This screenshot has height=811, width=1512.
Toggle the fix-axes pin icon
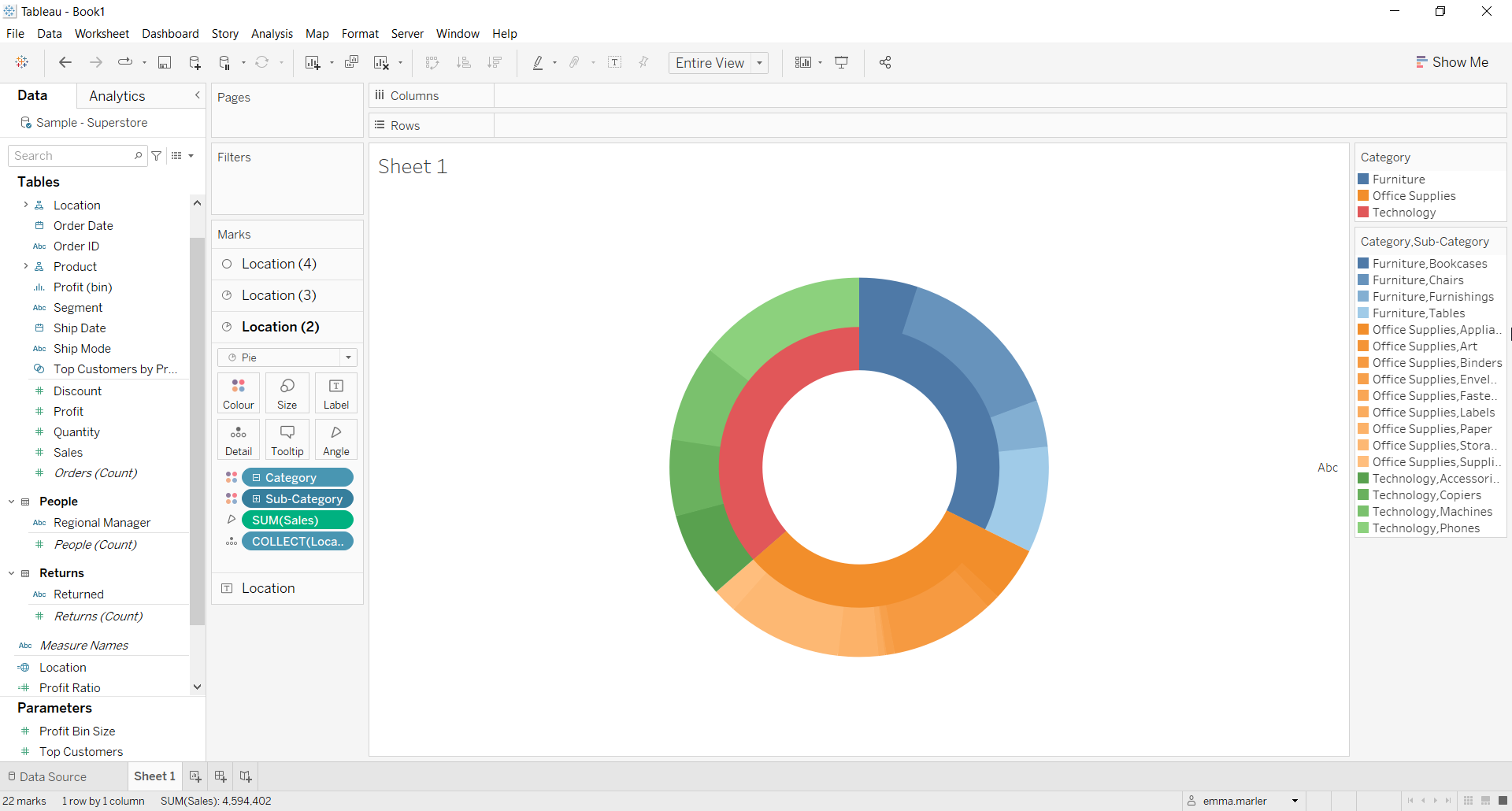point(643,62)
